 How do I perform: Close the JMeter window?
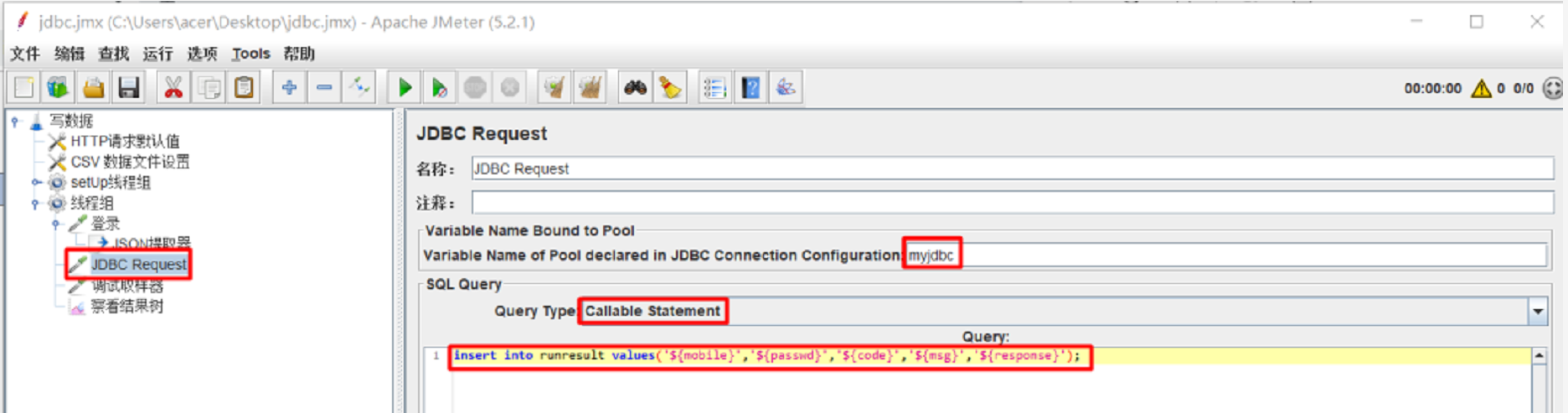coord(1537,22)
